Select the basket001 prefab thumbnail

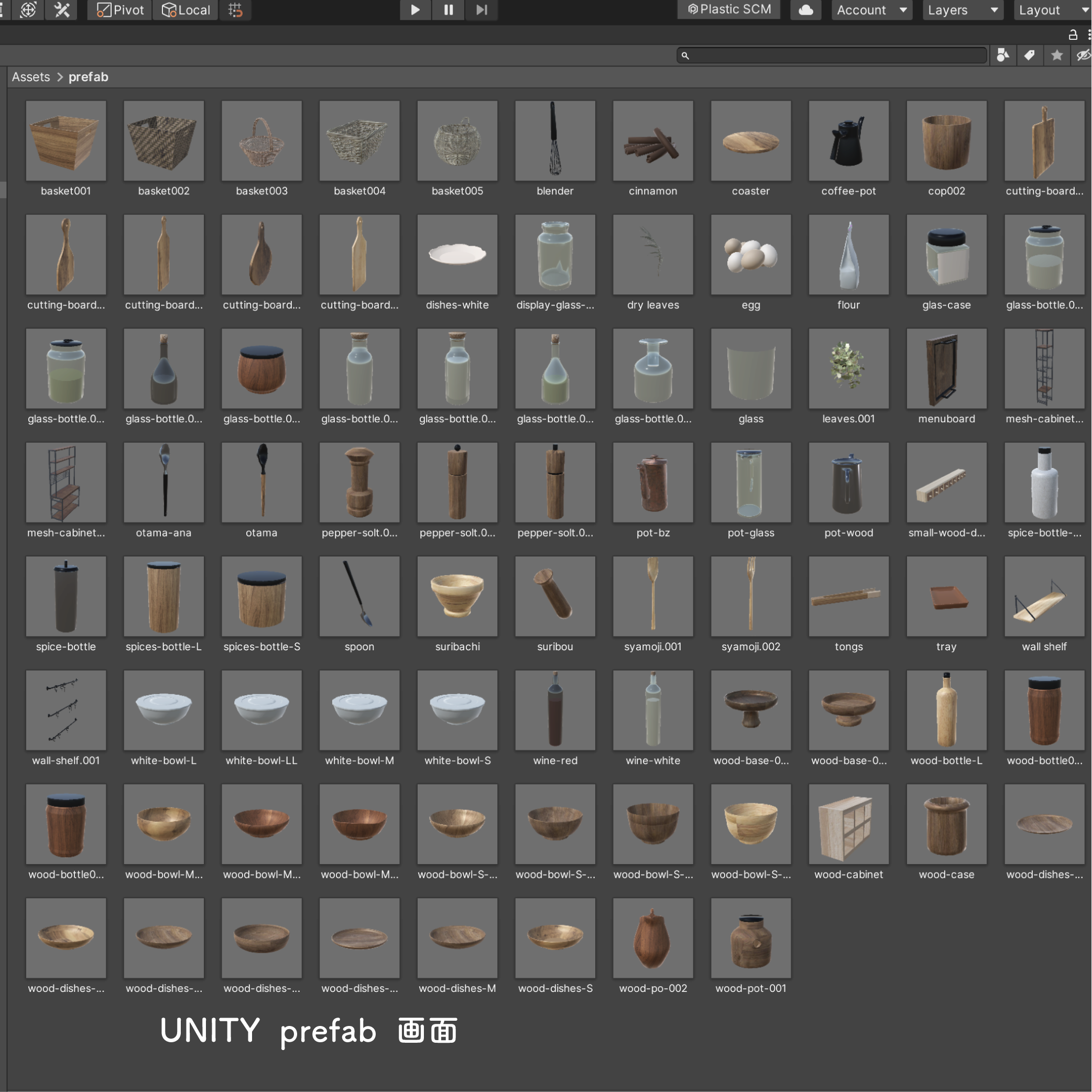pyautogui.click(x=65, y=141)
